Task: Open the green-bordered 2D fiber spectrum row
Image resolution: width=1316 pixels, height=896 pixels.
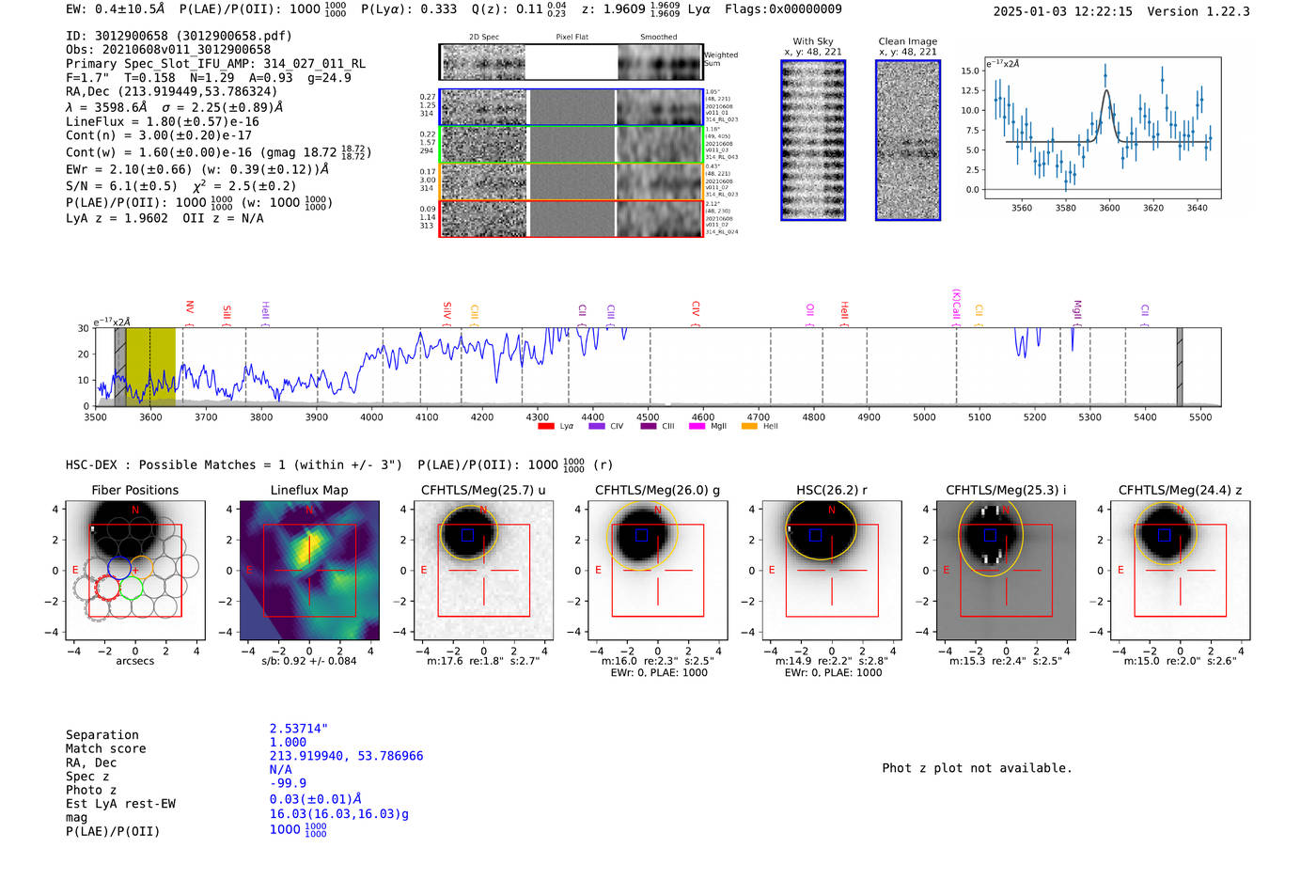Action: pyautogui.click(x=572, y=145)
